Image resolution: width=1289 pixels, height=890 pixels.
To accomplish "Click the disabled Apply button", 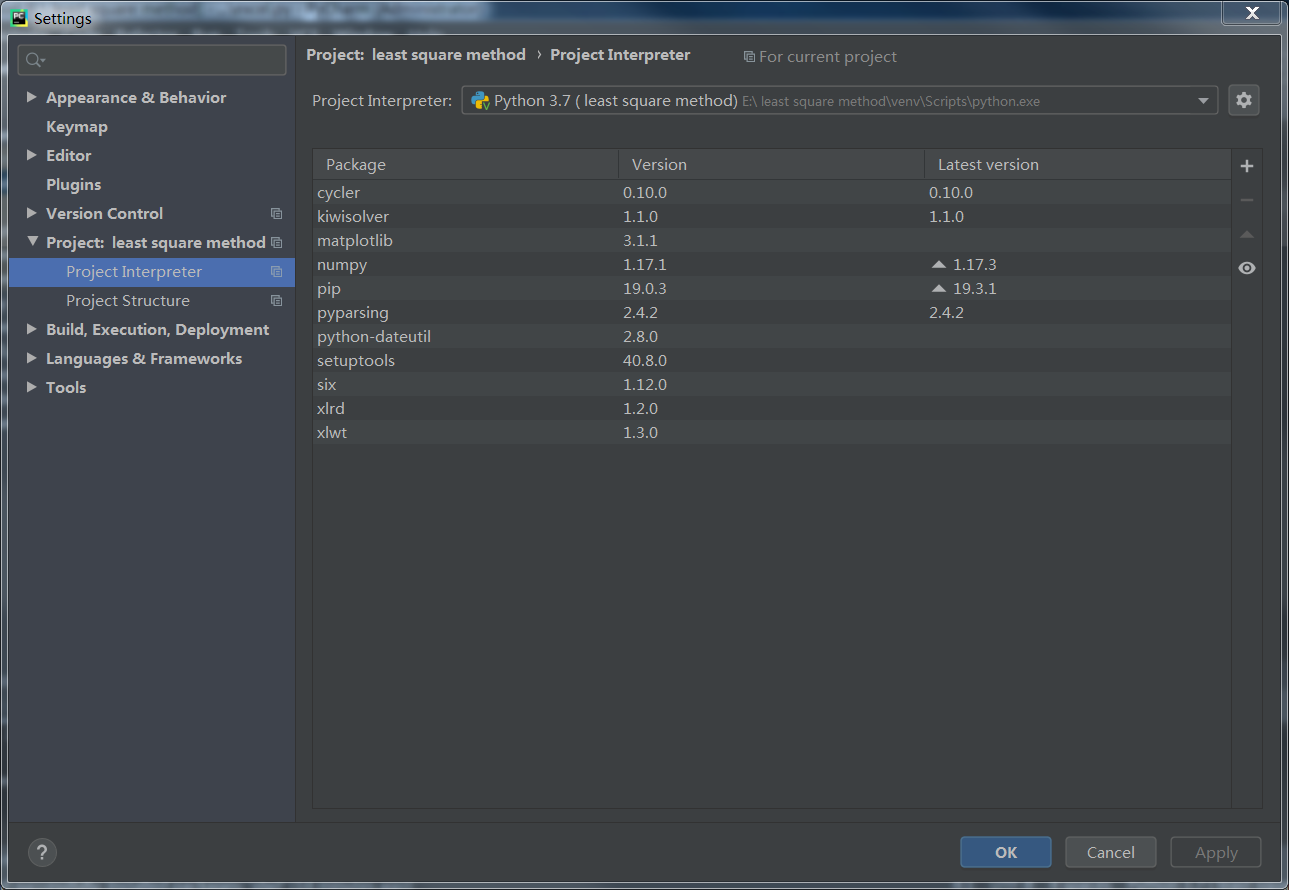I will [1216, 852].
